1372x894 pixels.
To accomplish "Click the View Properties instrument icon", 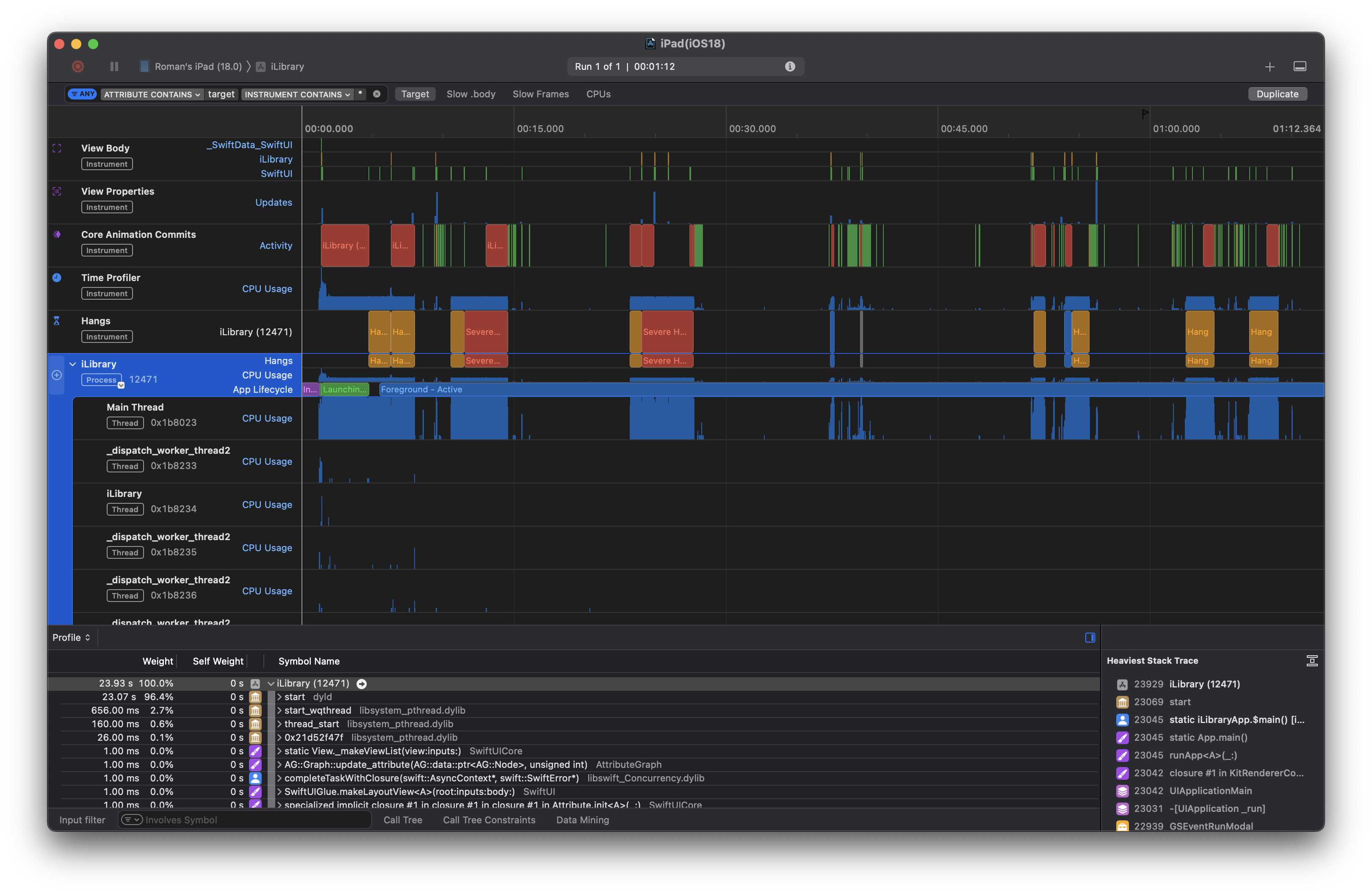I will pos(56,191).
